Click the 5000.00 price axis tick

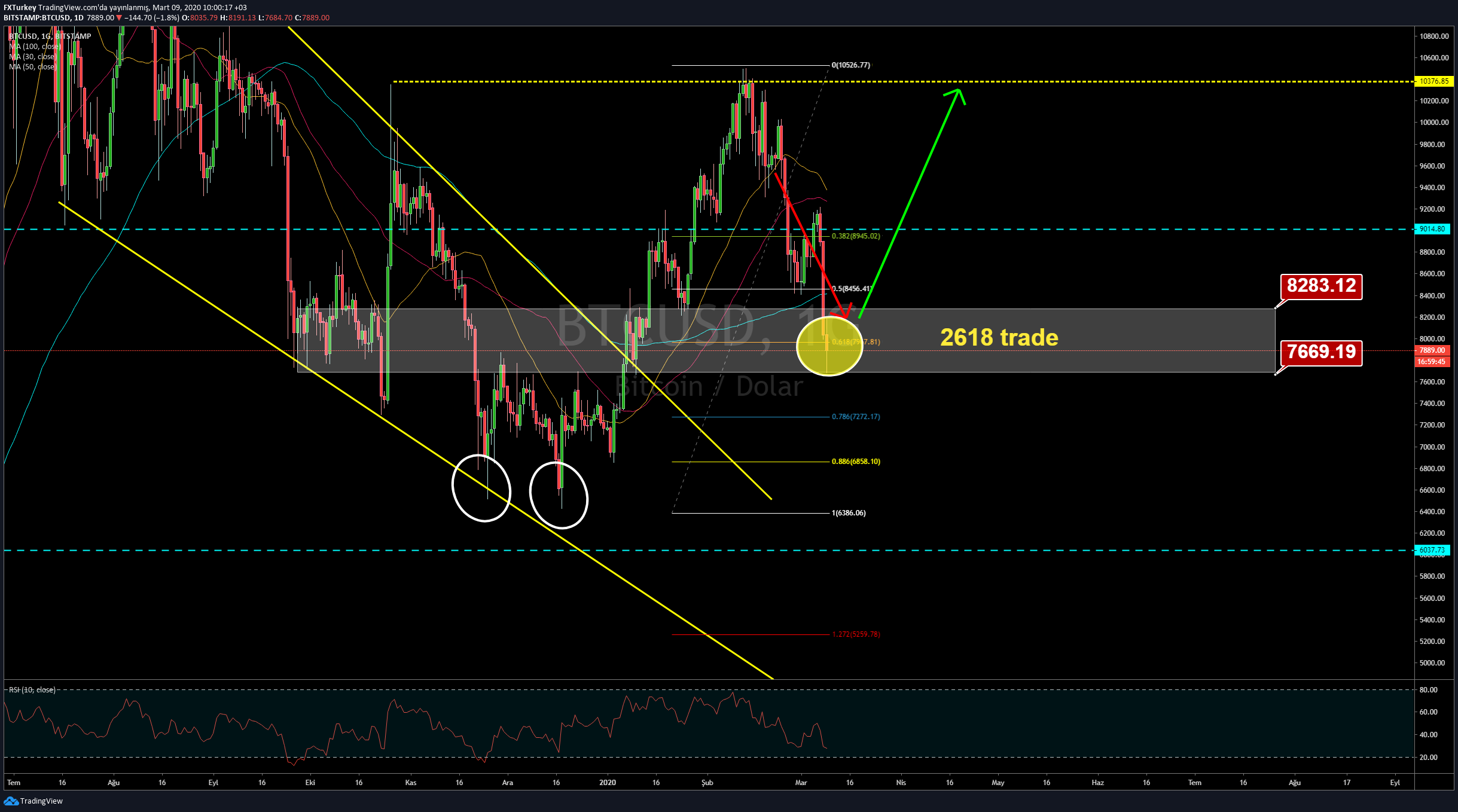[1432, 663]
